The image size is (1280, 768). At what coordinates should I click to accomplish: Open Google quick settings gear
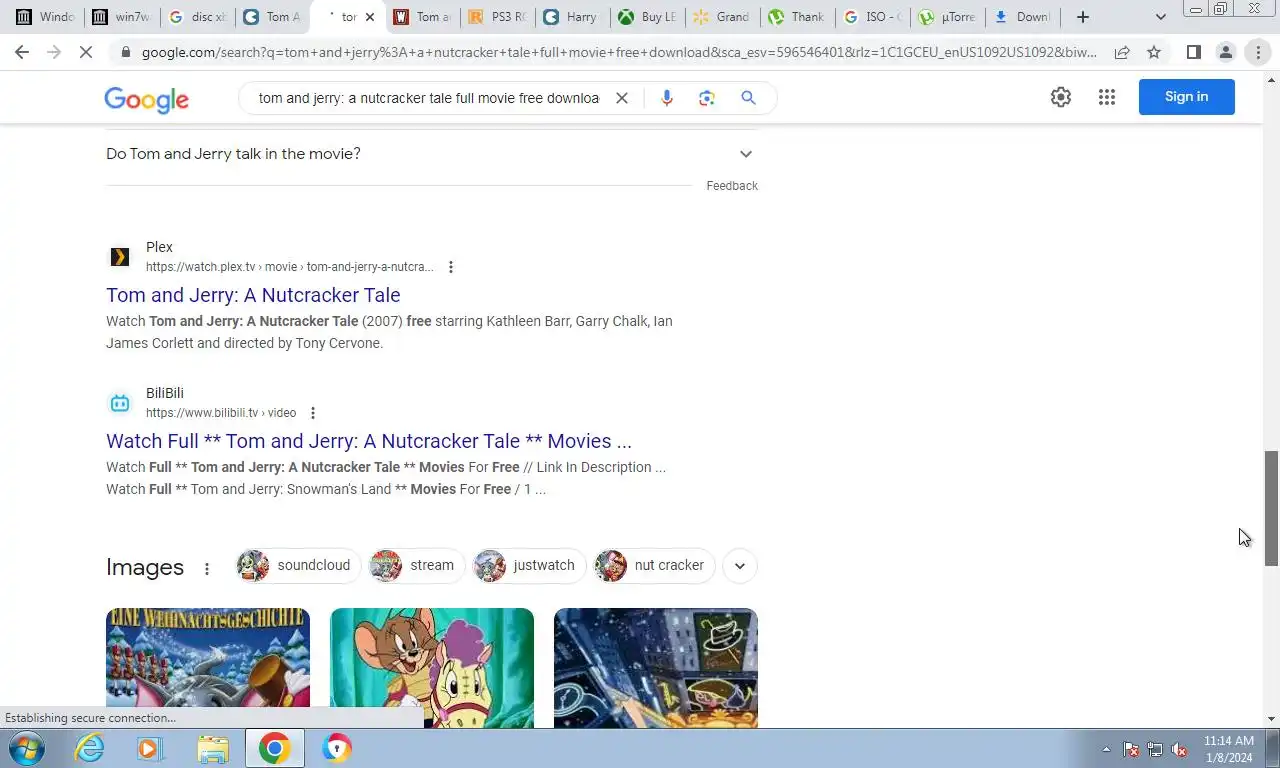tap(1061, 97)
